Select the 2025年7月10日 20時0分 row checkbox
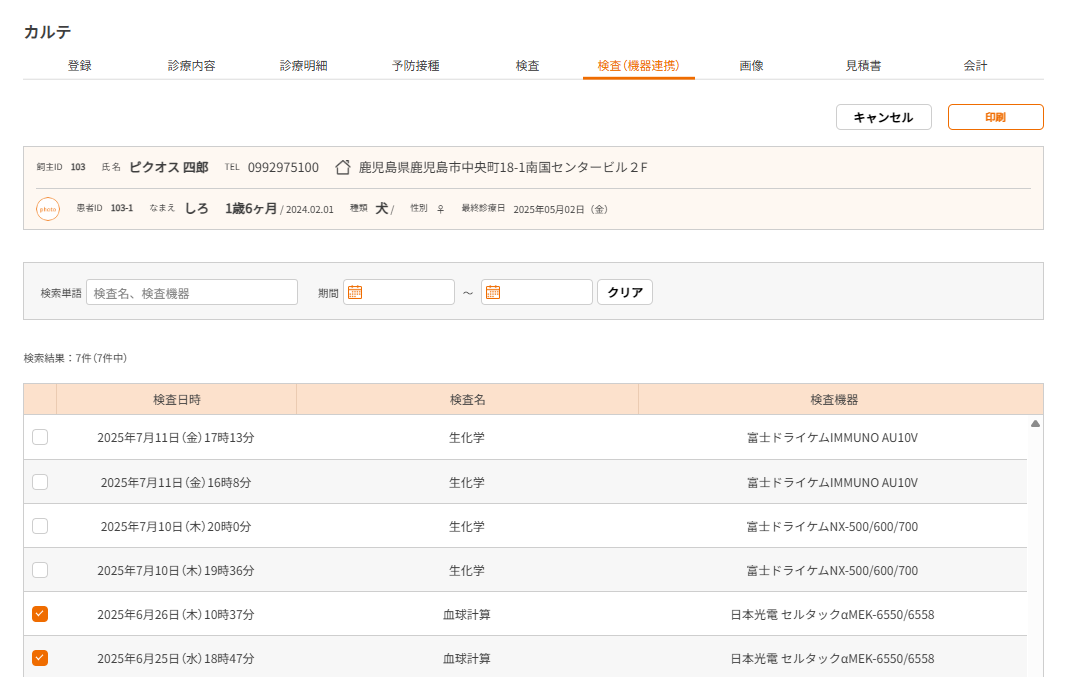Image resolution: width=1072 pixels, height=677 pixels. click(40, 526)
